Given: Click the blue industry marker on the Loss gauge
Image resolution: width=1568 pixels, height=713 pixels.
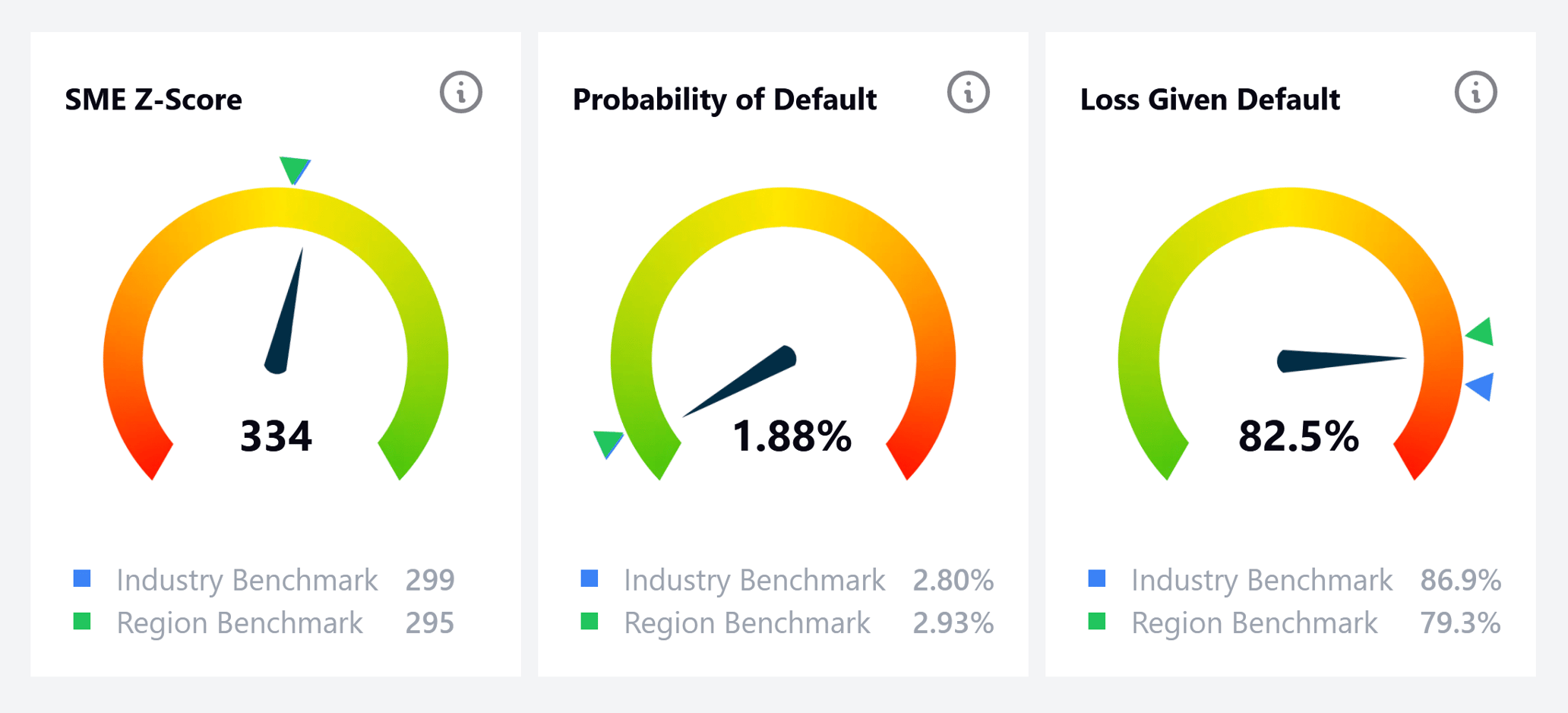Looking at the screenshot, I should tap(1482, 385).
